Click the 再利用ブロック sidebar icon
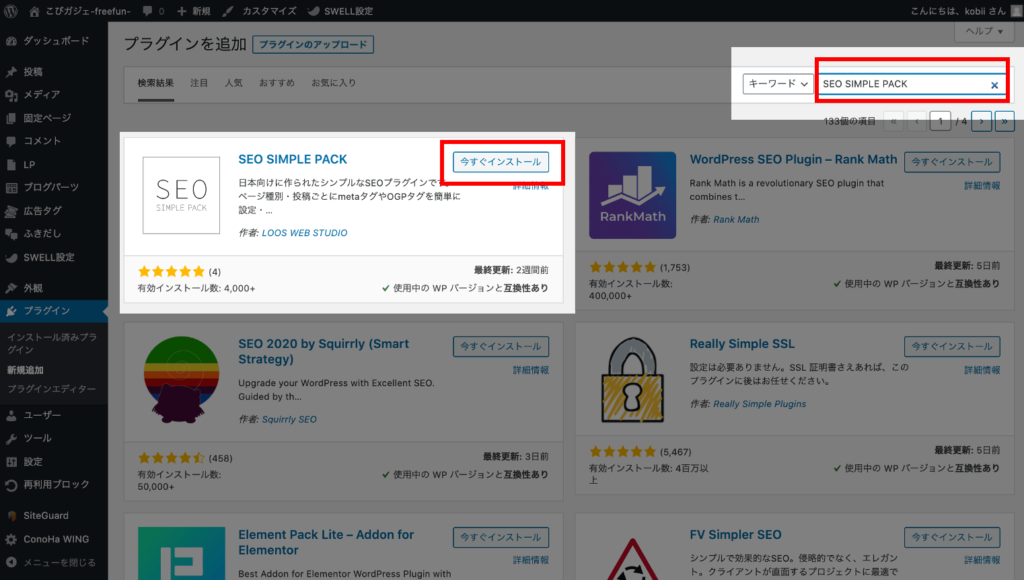1024x580 pixels. pos(11,485)
